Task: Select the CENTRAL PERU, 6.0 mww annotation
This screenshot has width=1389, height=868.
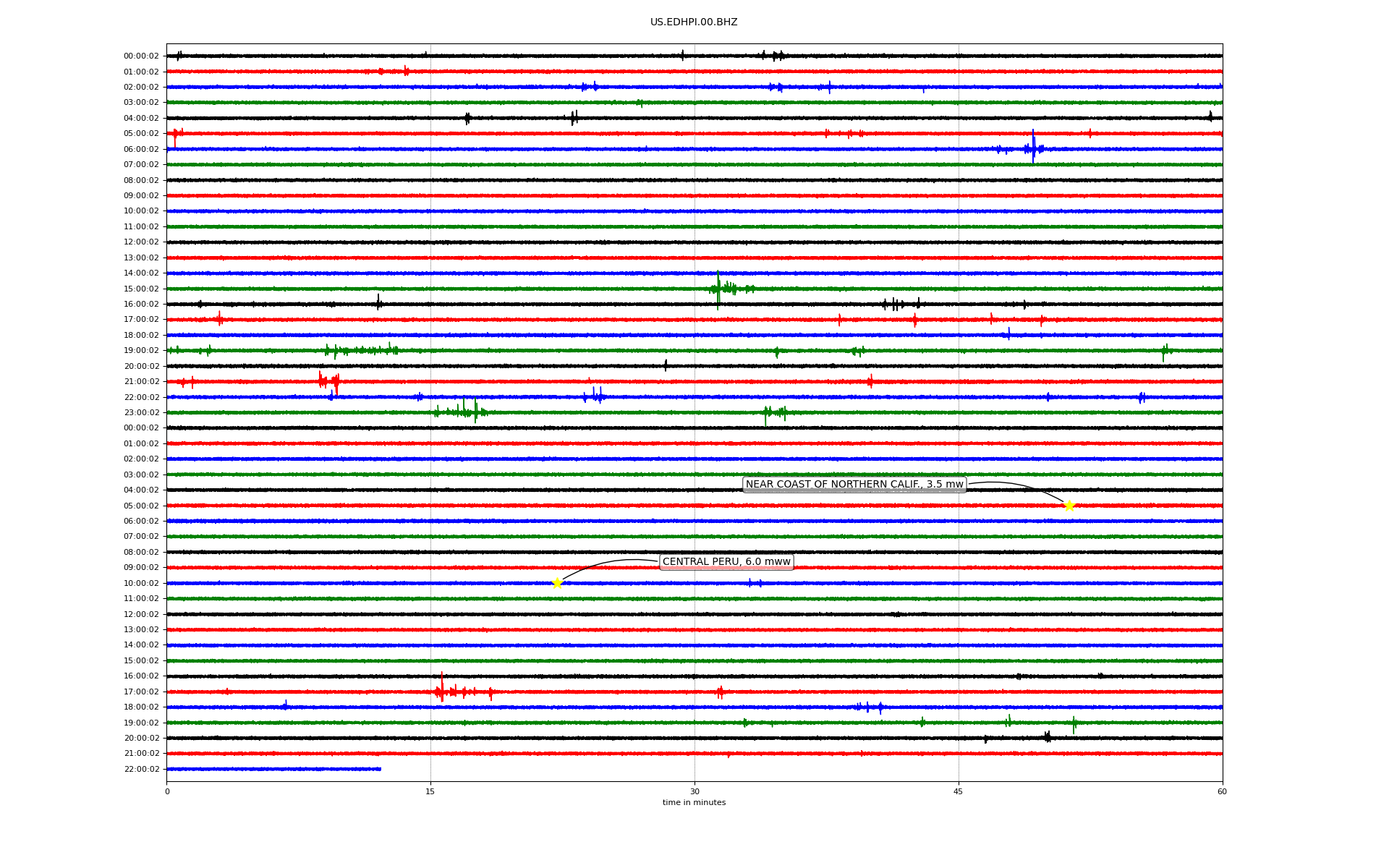Action: click(726, 562)
